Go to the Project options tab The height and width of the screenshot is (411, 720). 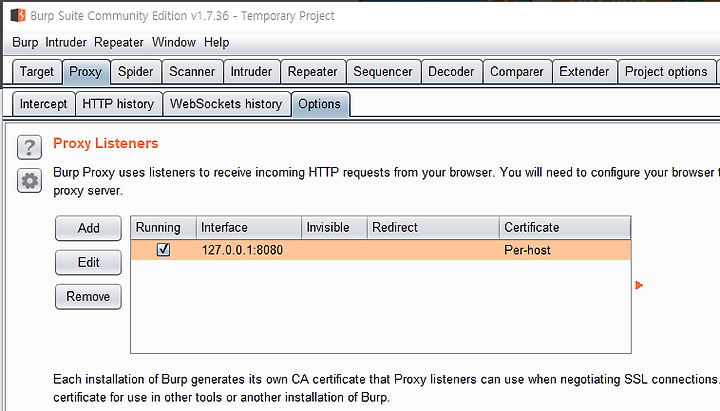(x=666, y=72)
